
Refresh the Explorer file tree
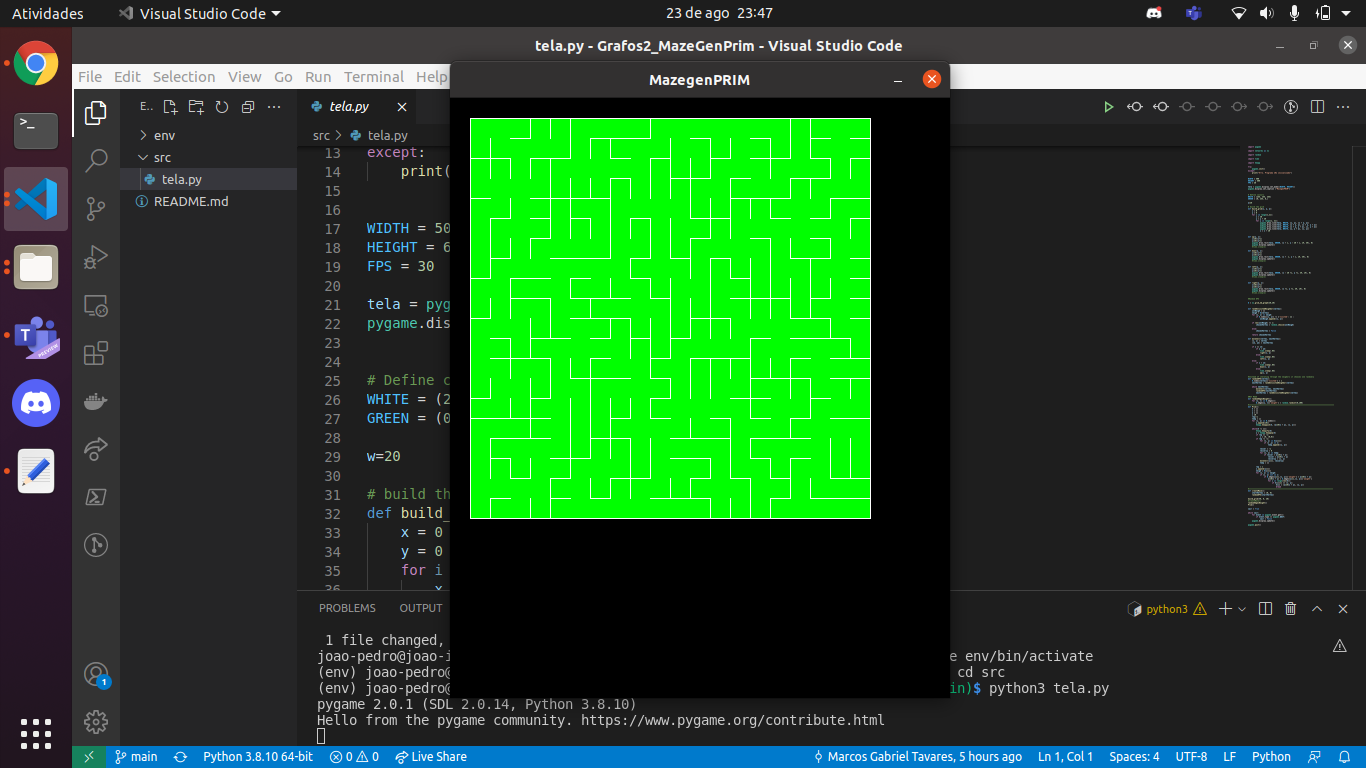pyautogui.click(x=222, y=107)
